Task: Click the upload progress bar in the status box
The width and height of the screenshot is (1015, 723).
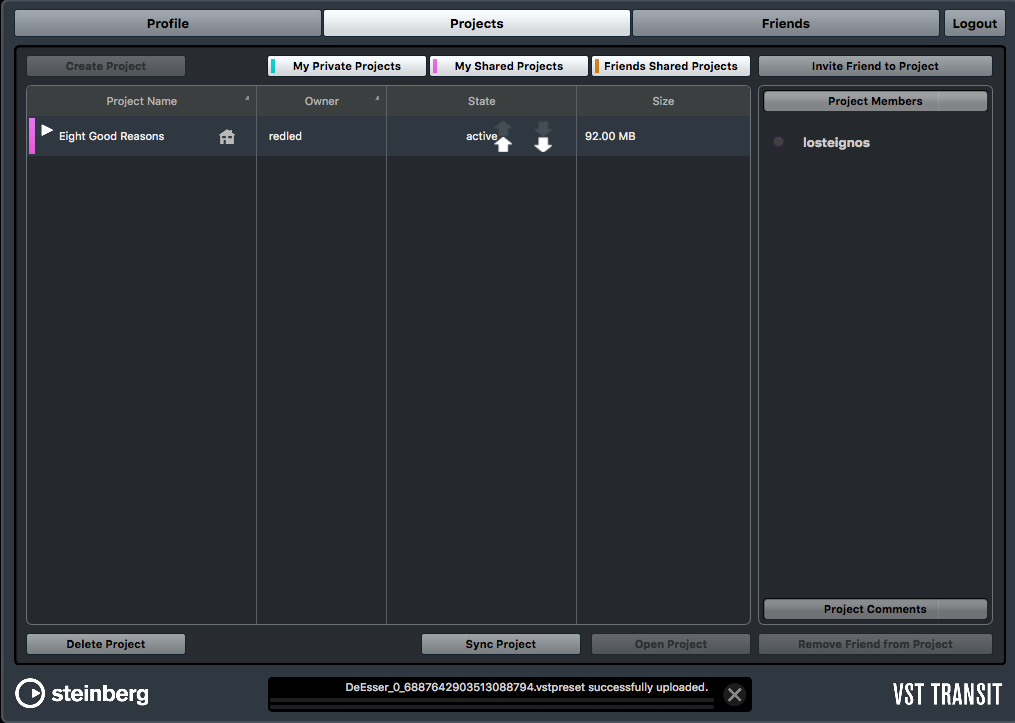Action: click(492, 703)
